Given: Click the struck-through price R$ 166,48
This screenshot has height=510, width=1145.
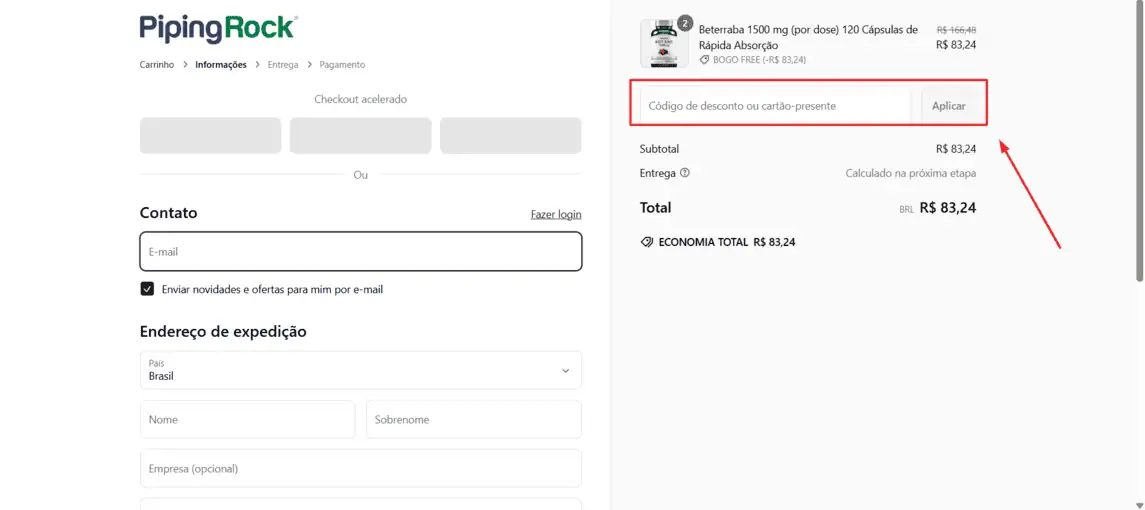Looking at the screenshot, I should tap(957, 30).
